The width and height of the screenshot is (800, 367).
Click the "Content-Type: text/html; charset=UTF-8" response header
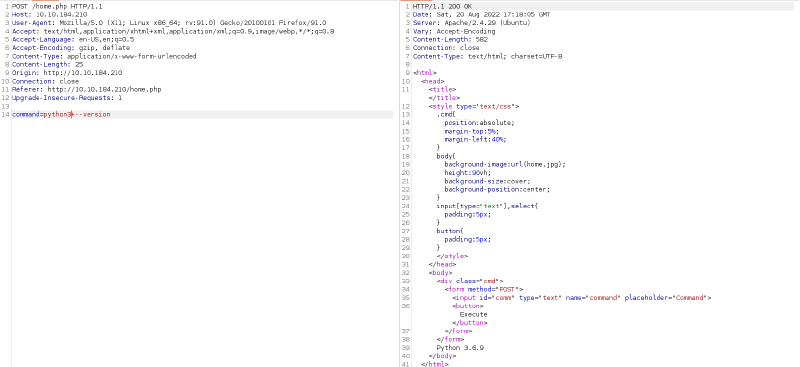coord(488,56)
